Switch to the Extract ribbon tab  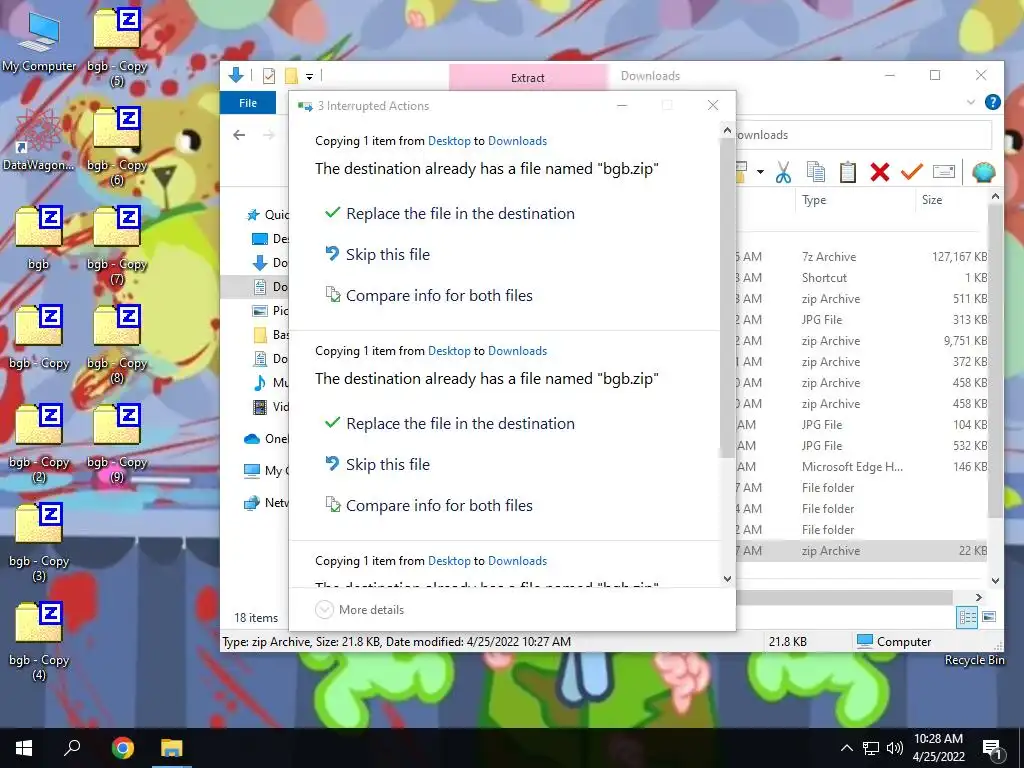click(x=528, y=78)
